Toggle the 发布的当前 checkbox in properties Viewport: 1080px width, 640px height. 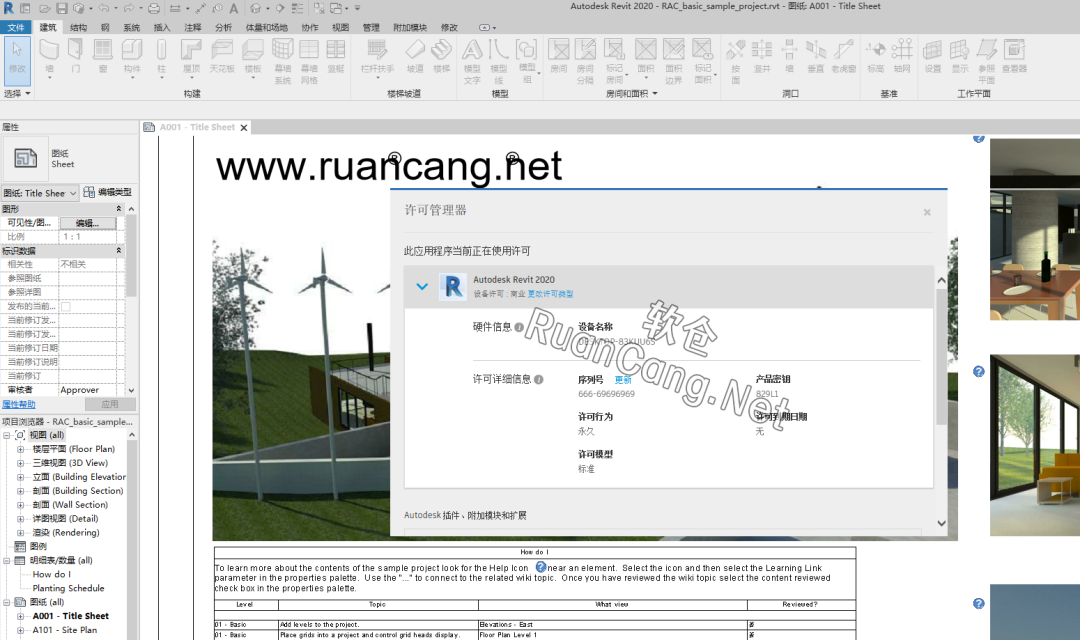66,306
